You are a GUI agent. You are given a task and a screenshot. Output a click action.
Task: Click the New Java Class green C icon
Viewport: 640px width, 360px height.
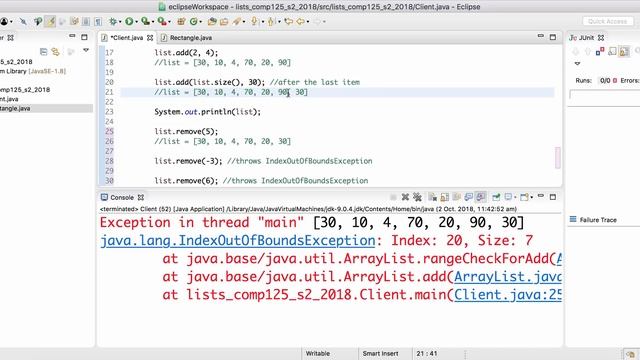point(193,21)
